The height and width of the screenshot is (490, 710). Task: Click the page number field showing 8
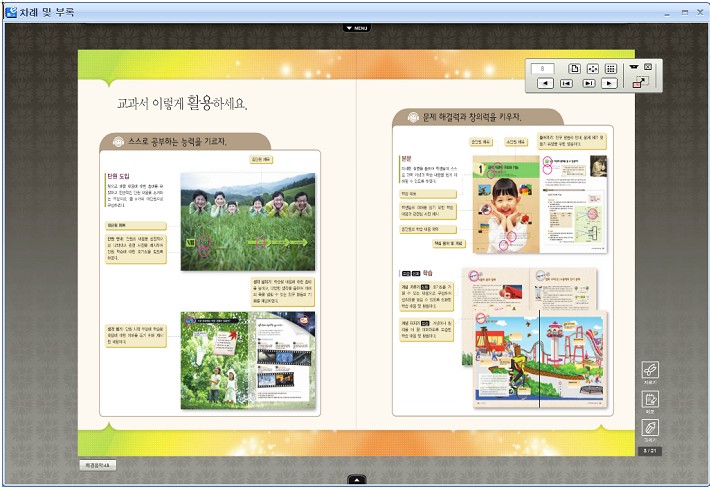click(542, 69)
